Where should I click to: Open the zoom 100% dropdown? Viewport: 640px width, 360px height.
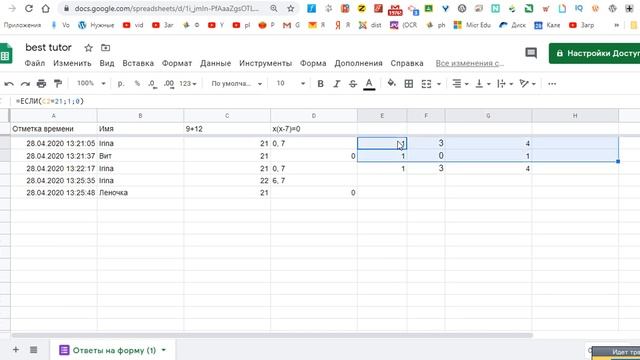(x=91, y=83)
